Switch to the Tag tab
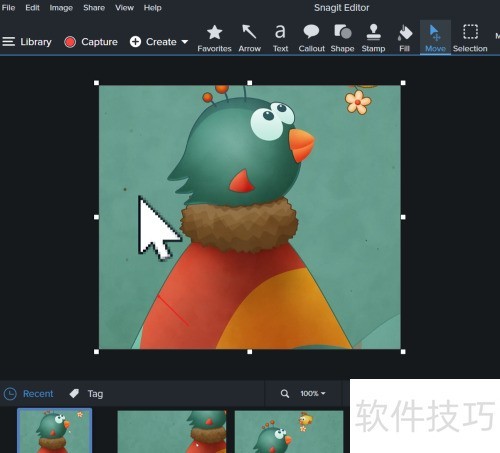500x453 pixels. [x=86, y=394]
